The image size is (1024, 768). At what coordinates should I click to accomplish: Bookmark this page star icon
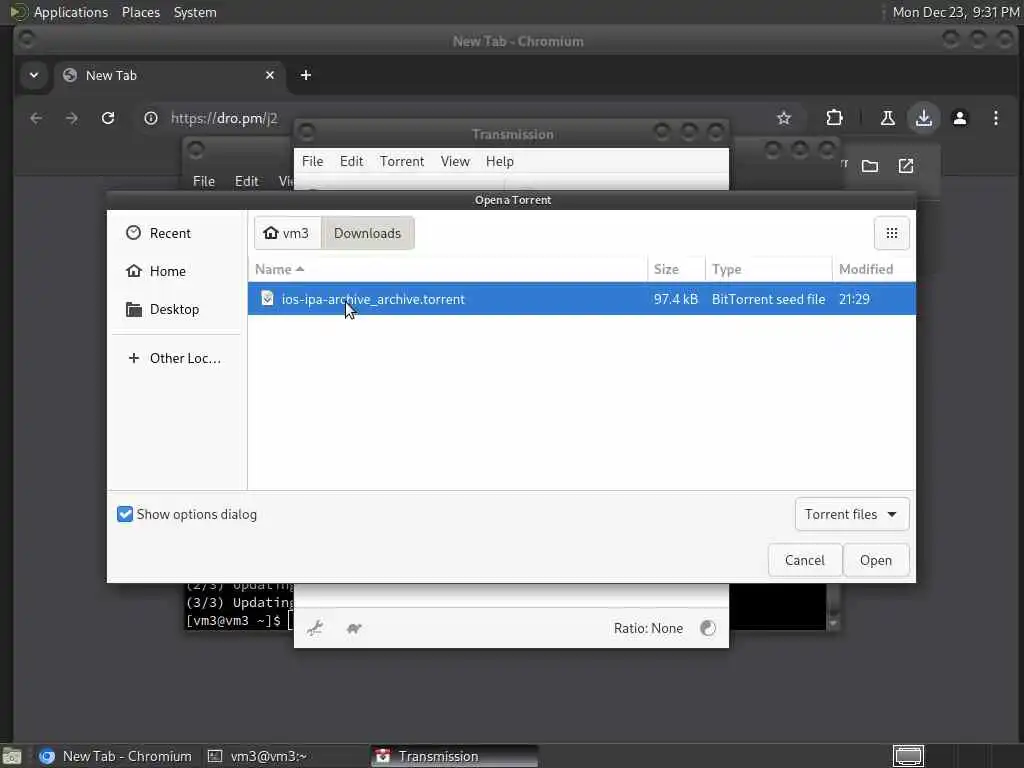[x=784, y=118]
